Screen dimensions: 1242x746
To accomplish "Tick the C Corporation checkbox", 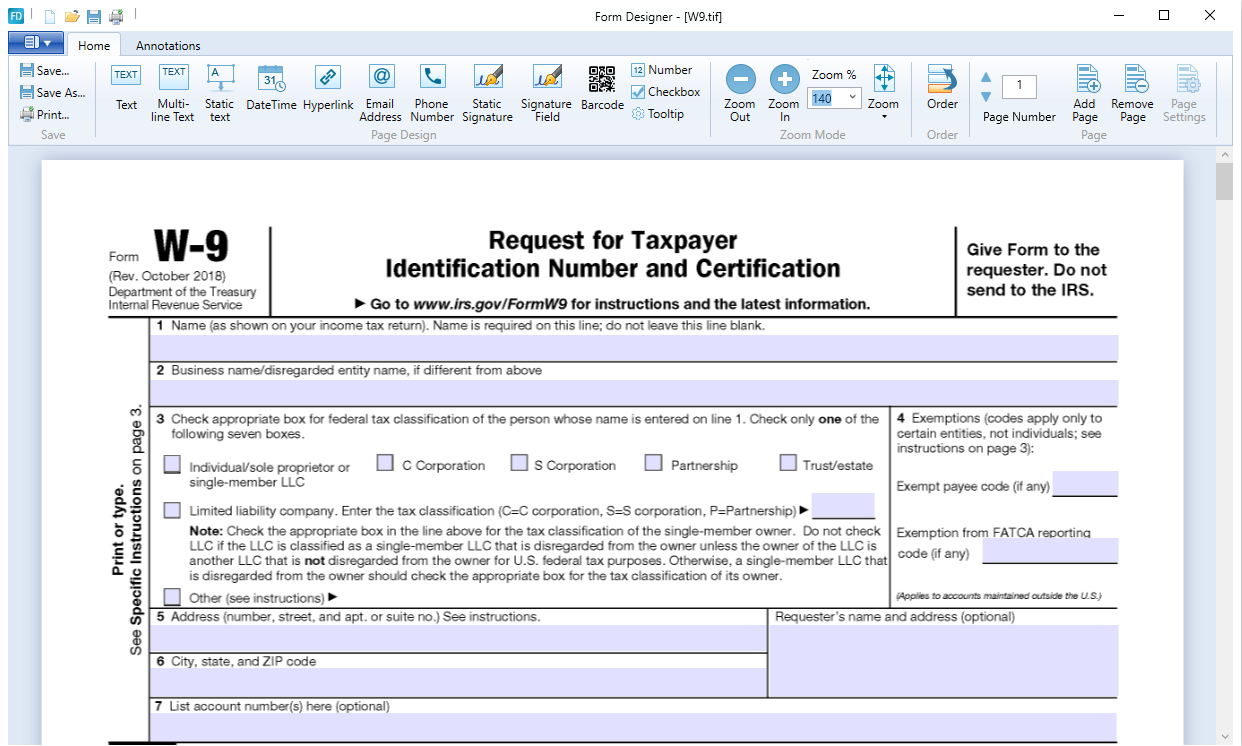I will point(385,463).
